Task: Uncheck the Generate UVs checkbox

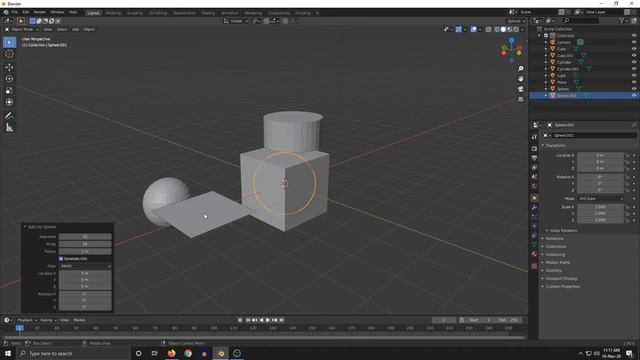Action: click(x=61, y=259)
